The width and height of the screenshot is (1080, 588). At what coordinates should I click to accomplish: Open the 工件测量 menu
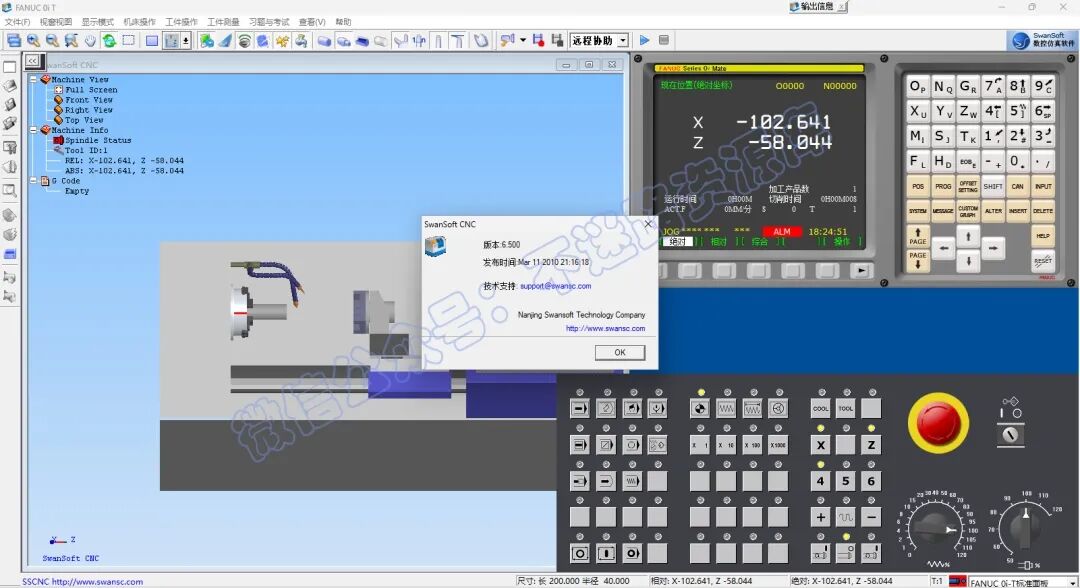tap(224, 22)
